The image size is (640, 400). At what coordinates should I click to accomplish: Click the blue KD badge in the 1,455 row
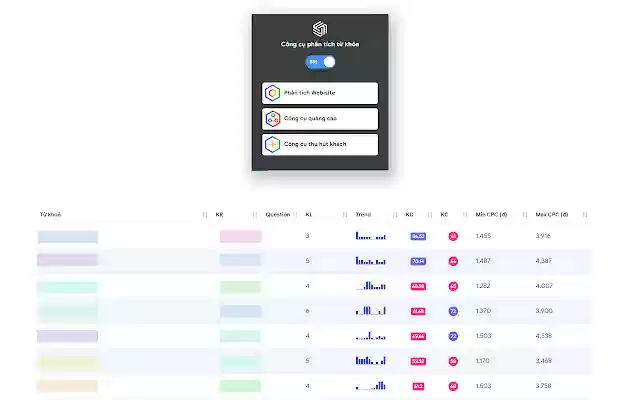(418, 236)
